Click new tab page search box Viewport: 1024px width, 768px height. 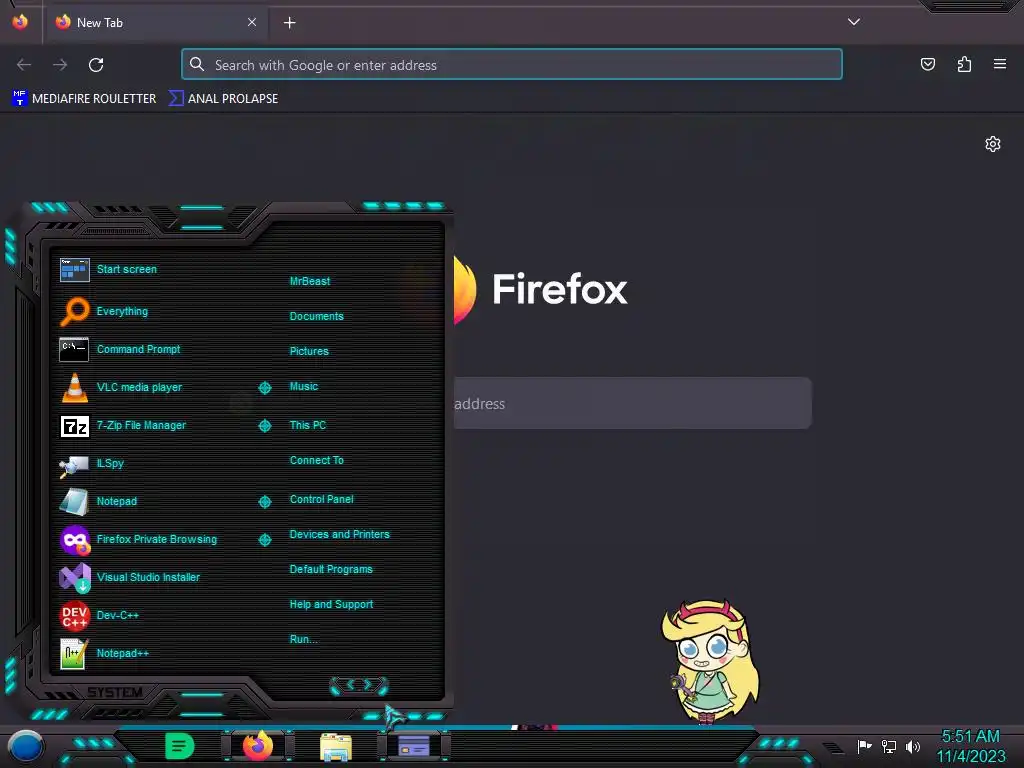[633, 404]
